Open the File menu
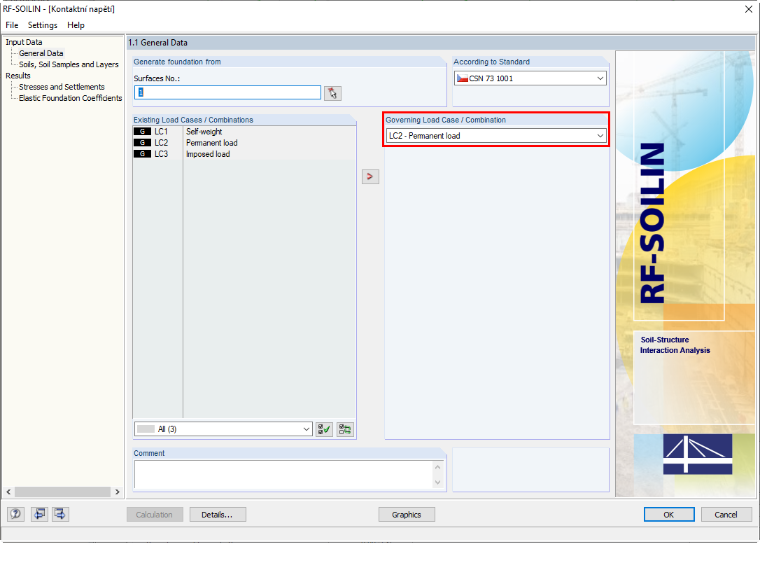 12,25
